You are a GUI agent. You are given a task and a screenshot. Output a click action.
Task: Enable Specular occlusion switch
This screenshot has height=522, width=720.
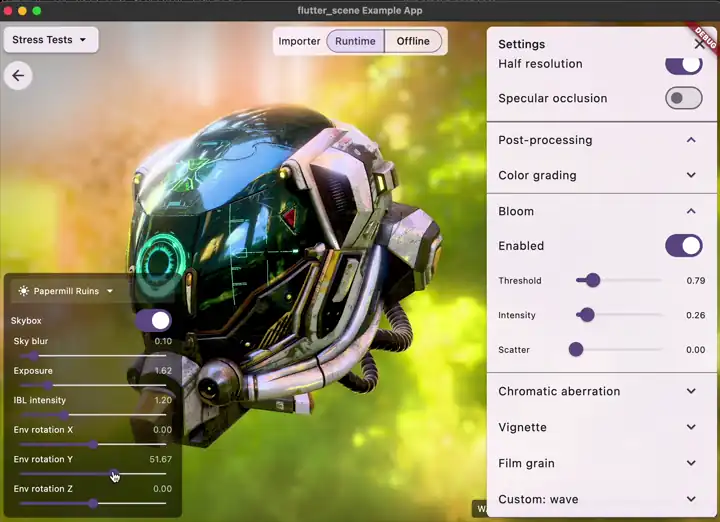(683, 98)
